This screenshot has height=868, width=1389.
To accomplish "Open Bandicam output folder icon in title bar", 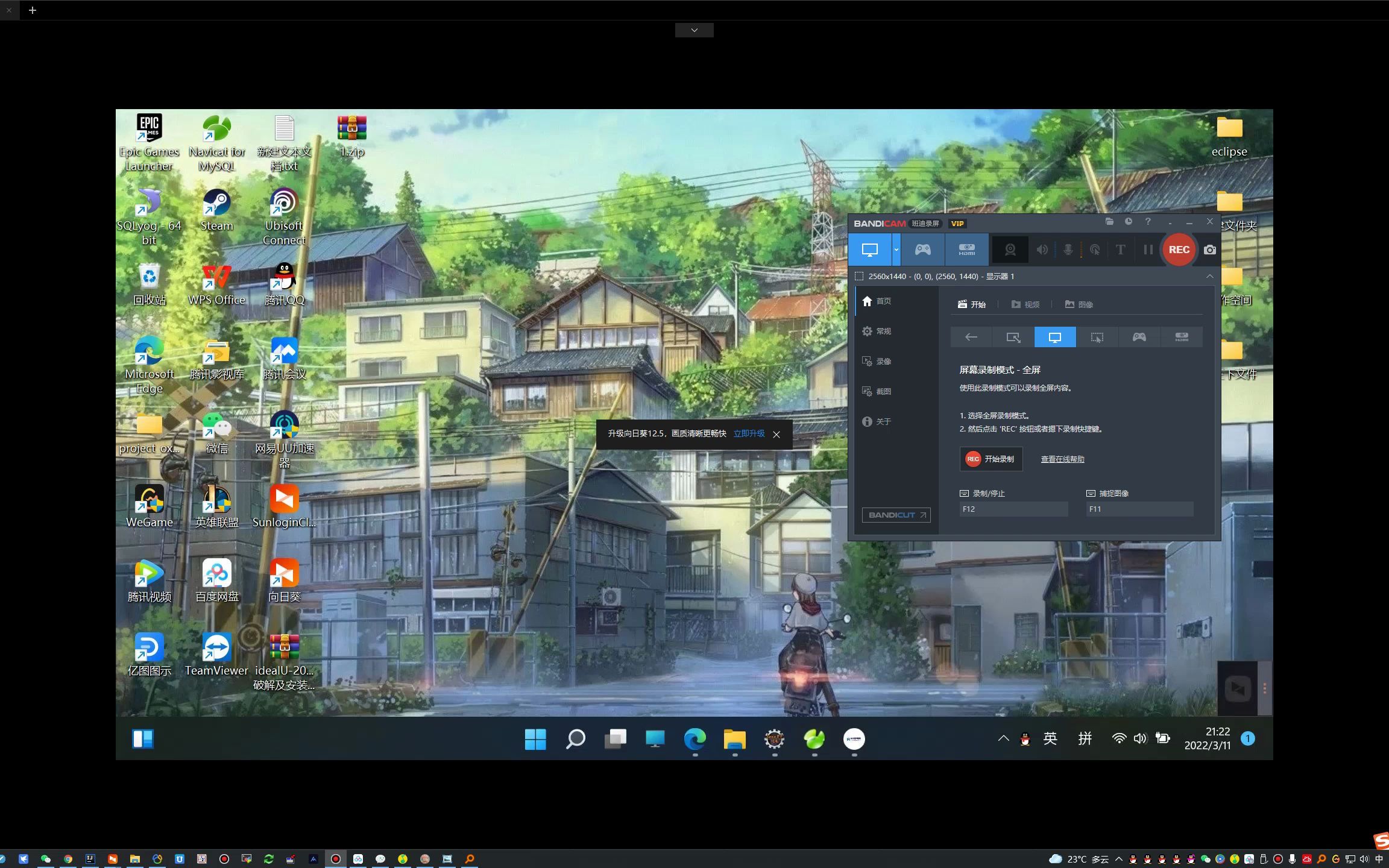I will point(1109,222).
